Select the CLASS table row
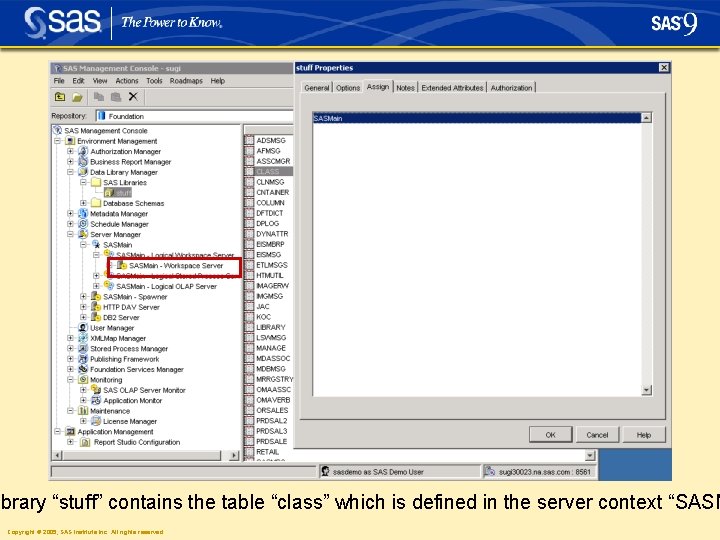Image resolution: width=720 pixels, height=540 pixels. pyautogui.click(x=269, y=171)
